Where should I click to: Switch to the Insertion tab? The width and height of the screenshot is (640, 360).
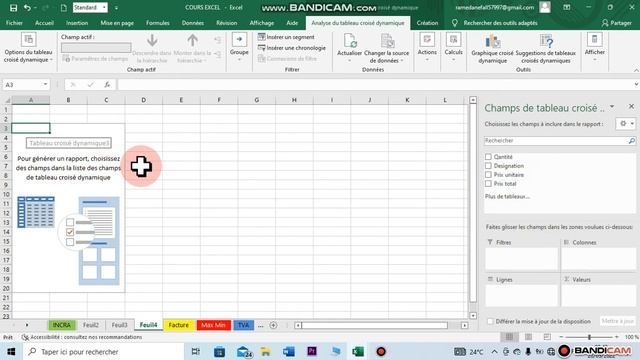click(x=77, y=23)
